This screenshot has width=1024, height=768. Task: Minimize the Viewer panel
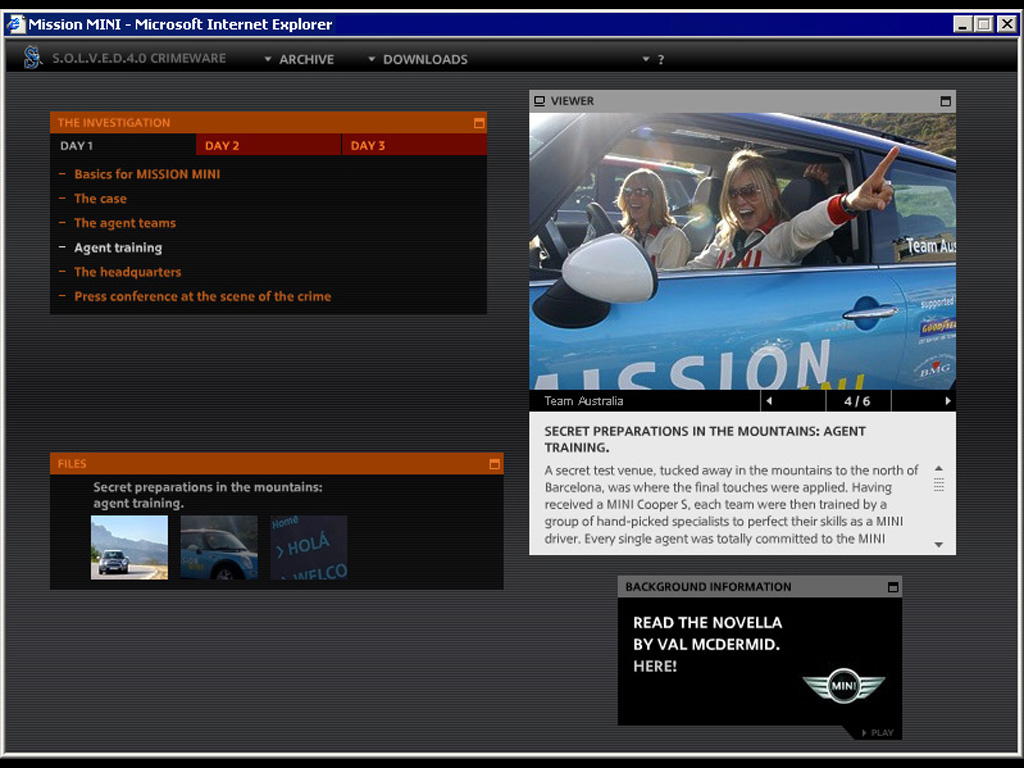(x=945, y=101)
